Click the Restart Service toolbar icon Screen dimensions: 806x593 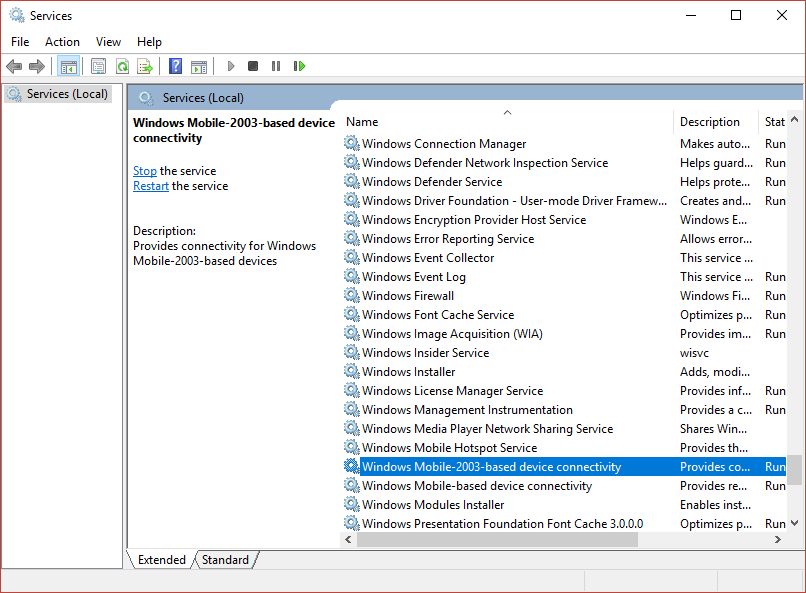tap(299, 66)
